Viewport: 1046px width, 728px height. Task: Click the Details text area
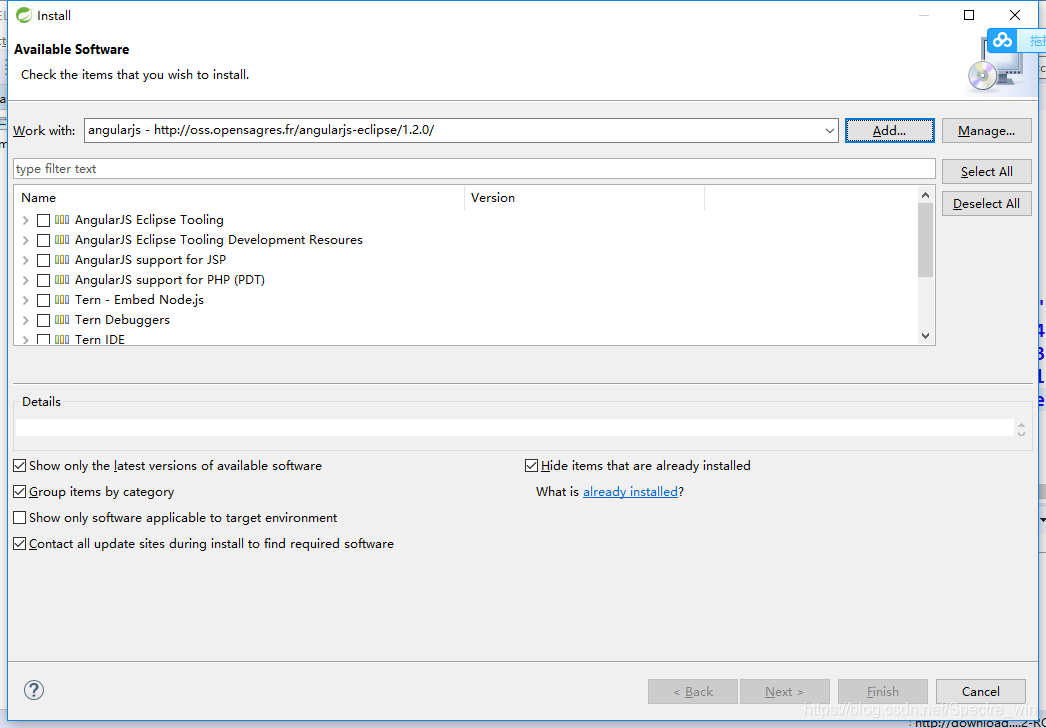pyautogui.click(x=514, y=427)
